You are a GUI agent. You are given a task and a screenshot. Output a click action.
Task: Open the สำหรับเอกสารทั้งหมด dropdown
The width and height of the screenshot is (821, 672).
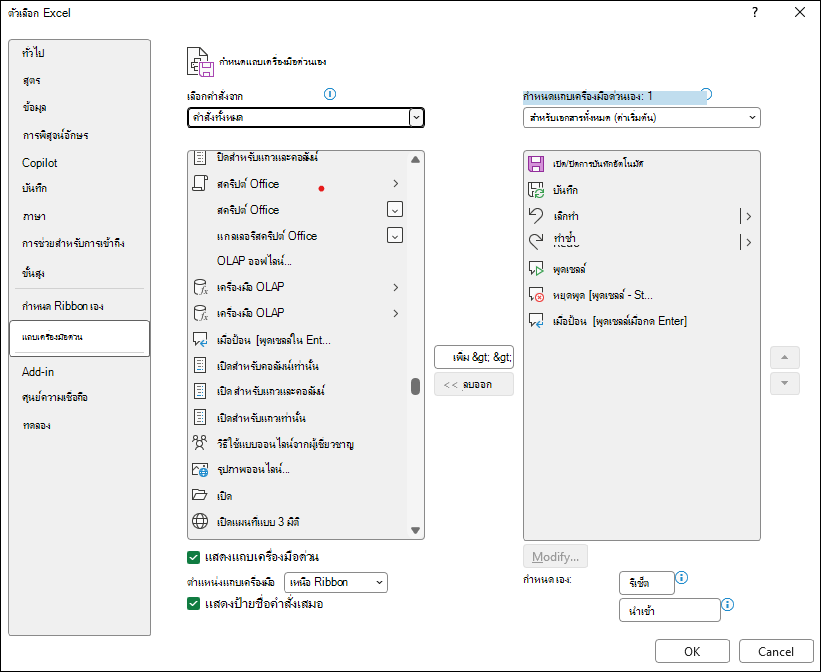tap(641, 118)
